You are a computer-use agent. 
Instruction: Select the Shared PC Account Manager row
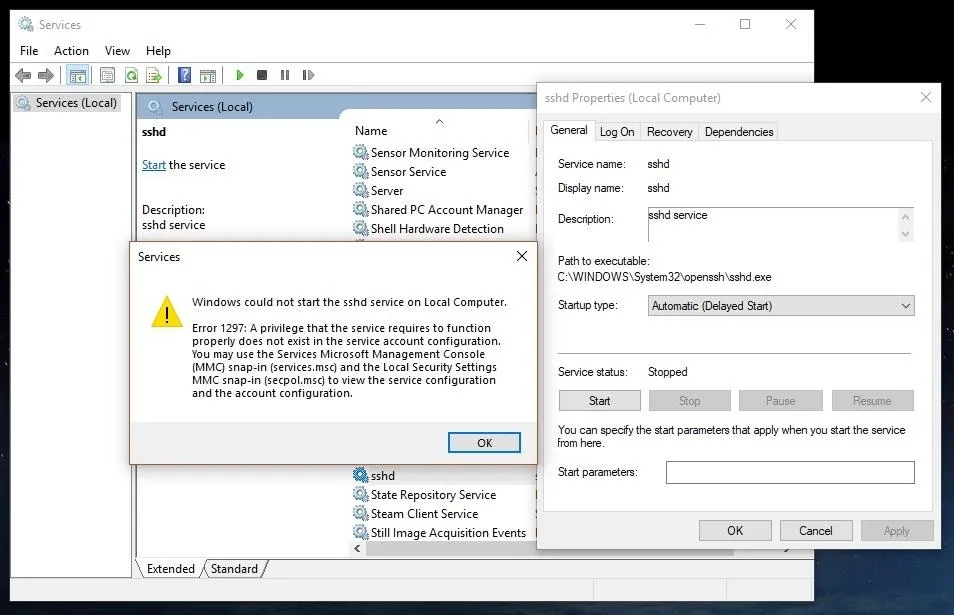(447, 210)
